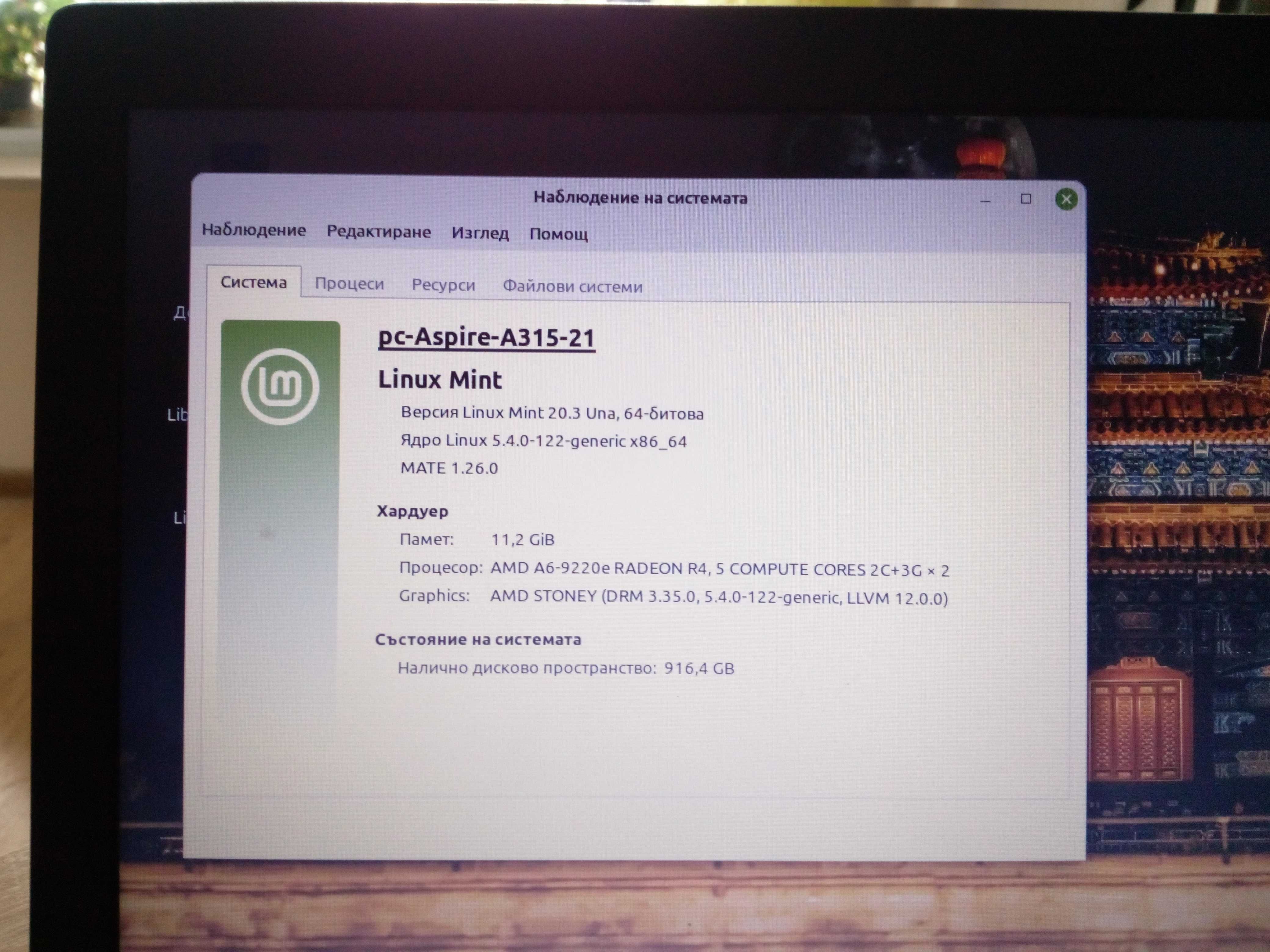The width and height of the screenshot is (1270, 952).
Task: Click the Хардуер section heading
Action: click(x=412, y=511)
